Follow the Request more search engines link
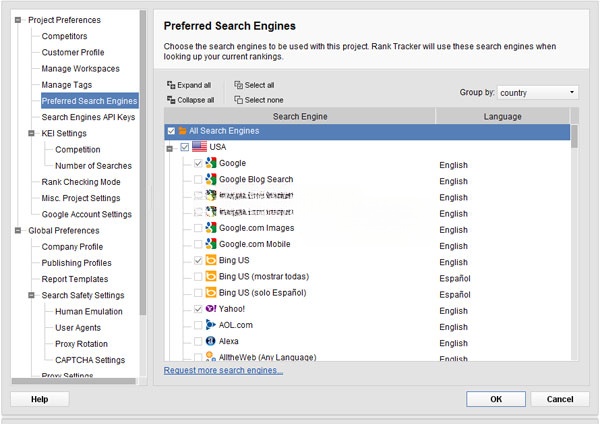 tap(223, 370)
